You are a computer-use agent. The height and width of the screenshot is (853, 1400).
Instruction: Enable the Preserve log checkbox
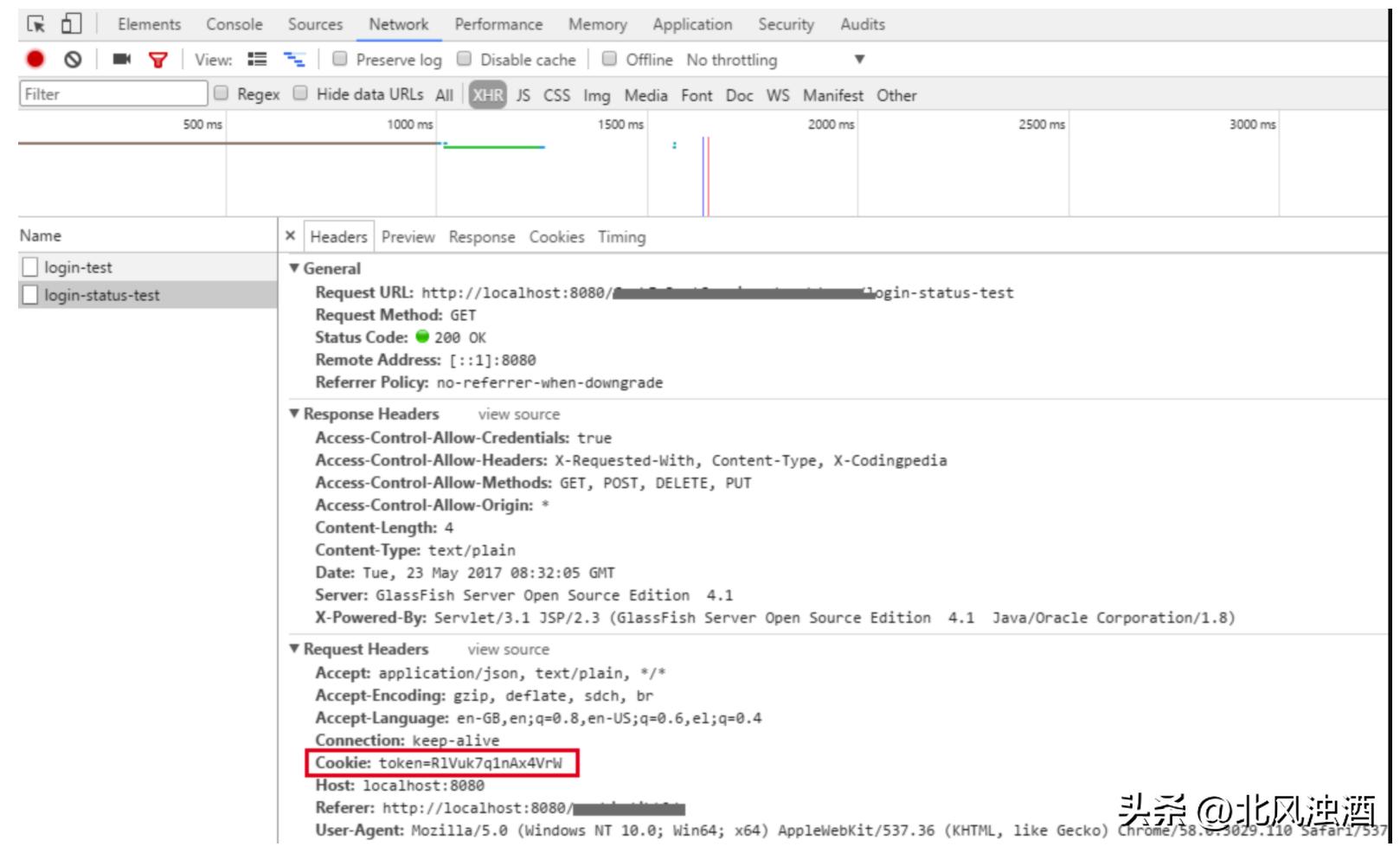coord(340,59)
